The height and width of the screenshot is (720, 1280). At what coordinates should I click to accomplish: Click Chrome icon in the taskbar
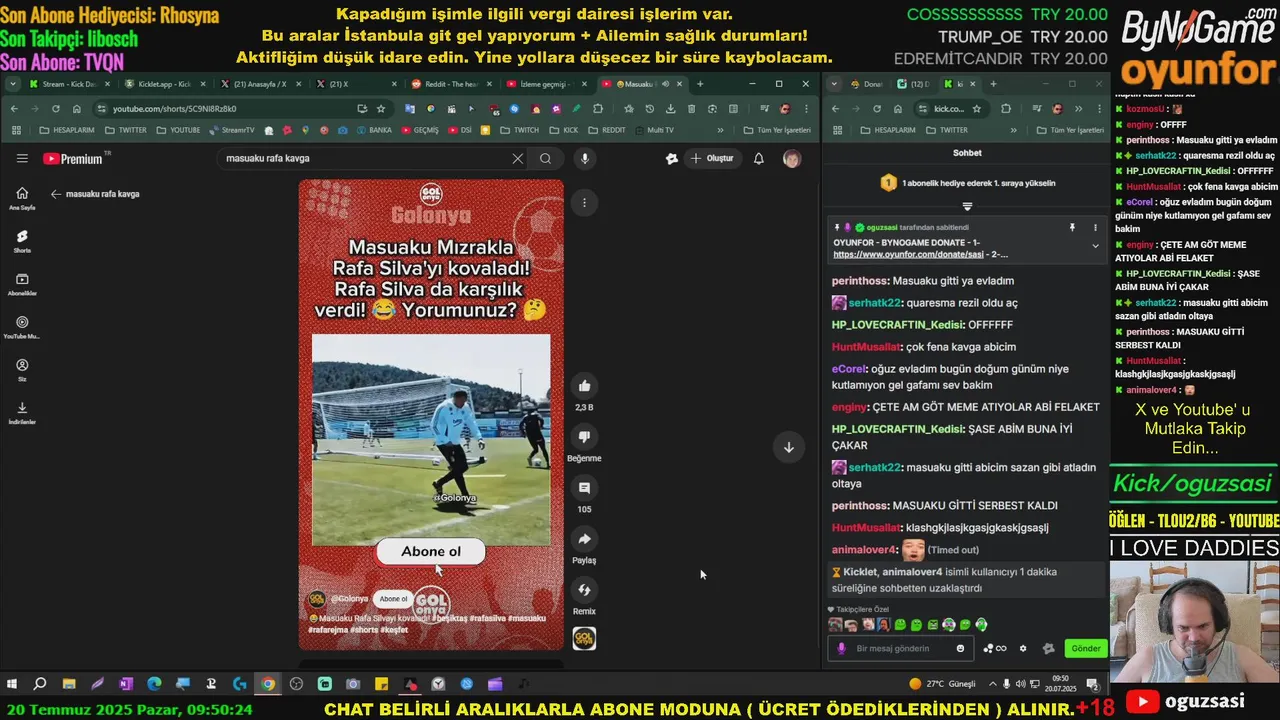268,684
